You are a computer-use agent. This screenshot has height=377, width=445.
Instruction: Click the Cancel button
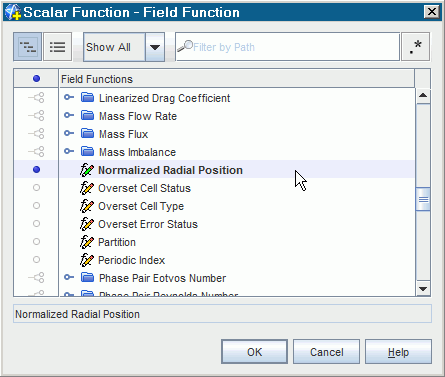pos(326,352)
